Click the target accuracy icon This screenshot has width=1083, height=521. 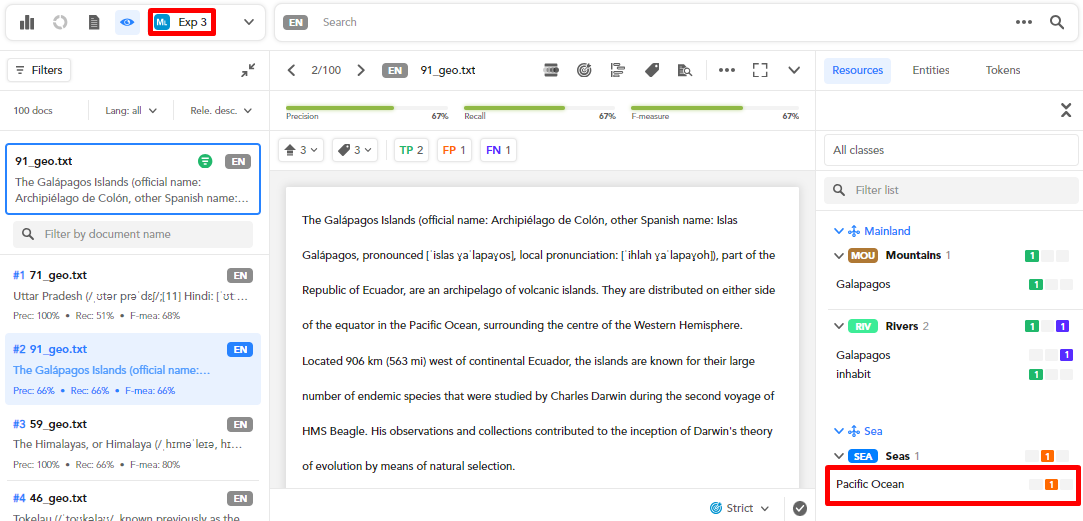584,70
